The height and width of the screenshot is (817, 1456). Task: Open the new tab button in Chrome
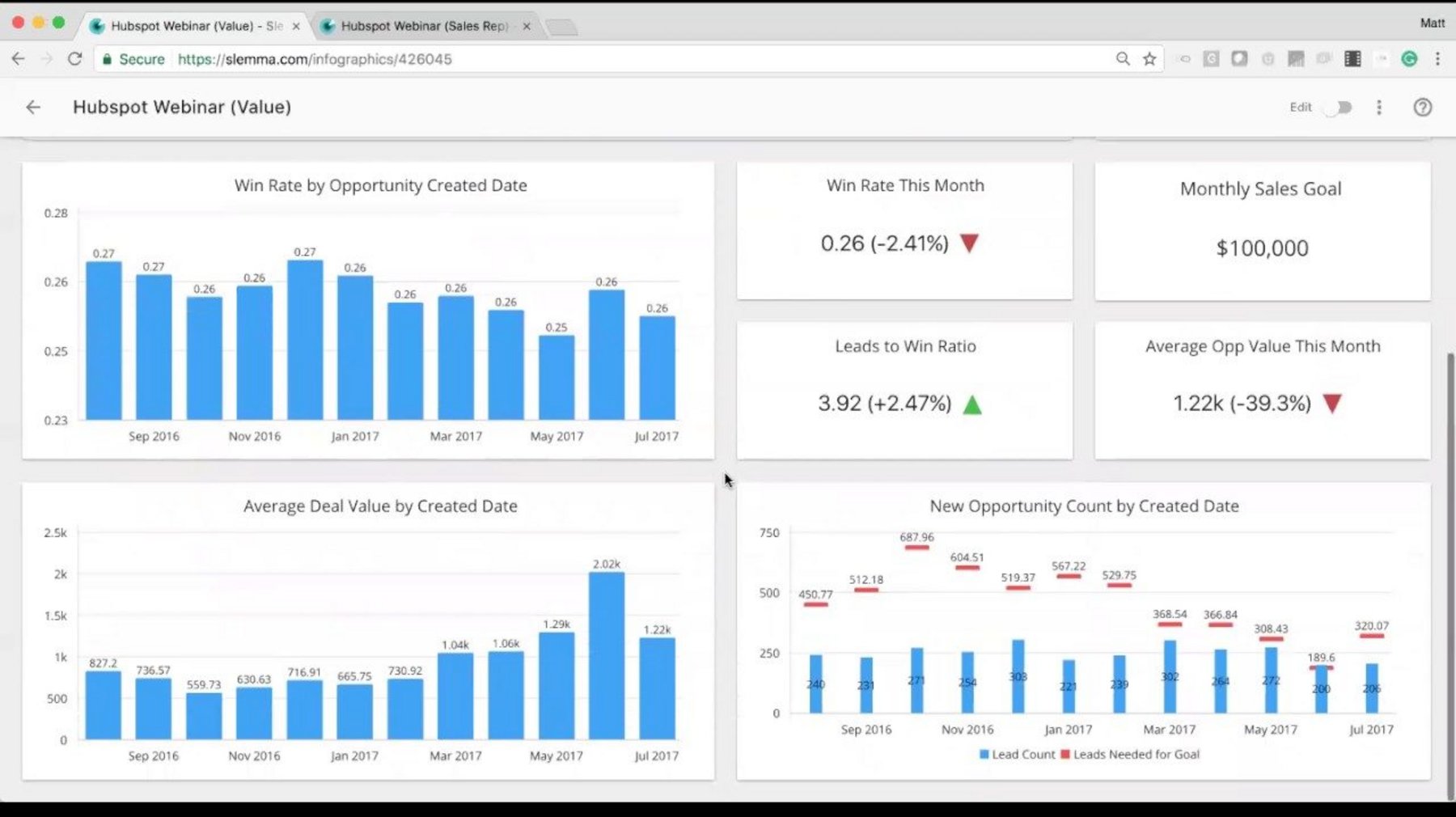[x=561, y=26]
